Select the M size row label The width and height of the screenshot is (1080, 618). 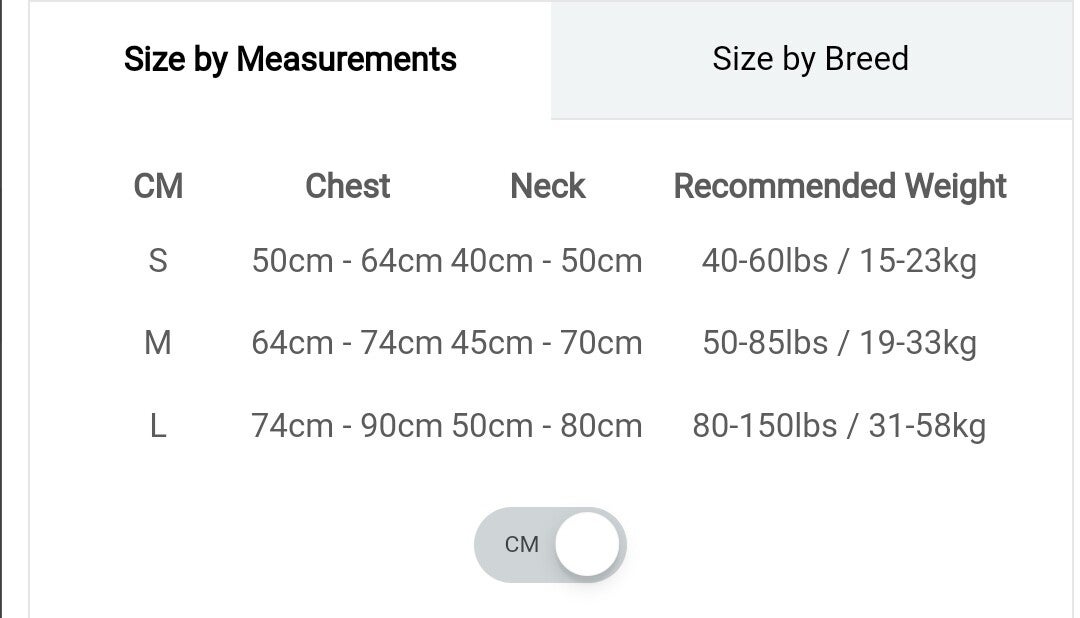(158, 344)
